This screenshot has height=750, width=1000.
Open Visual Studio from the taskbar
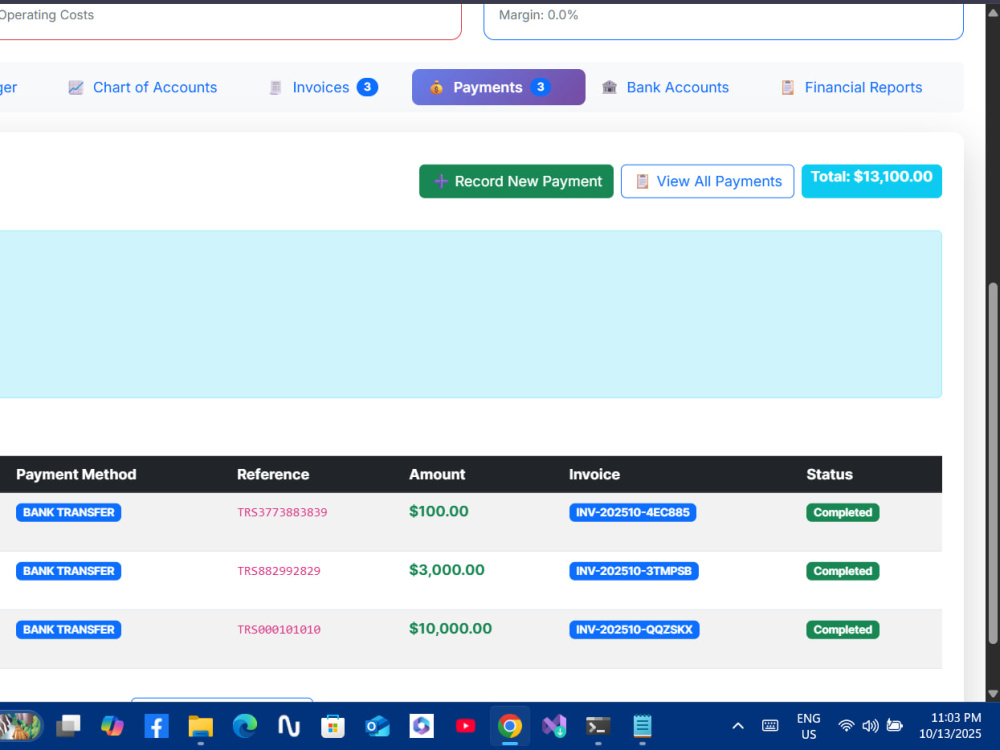[x=554, y=726]
